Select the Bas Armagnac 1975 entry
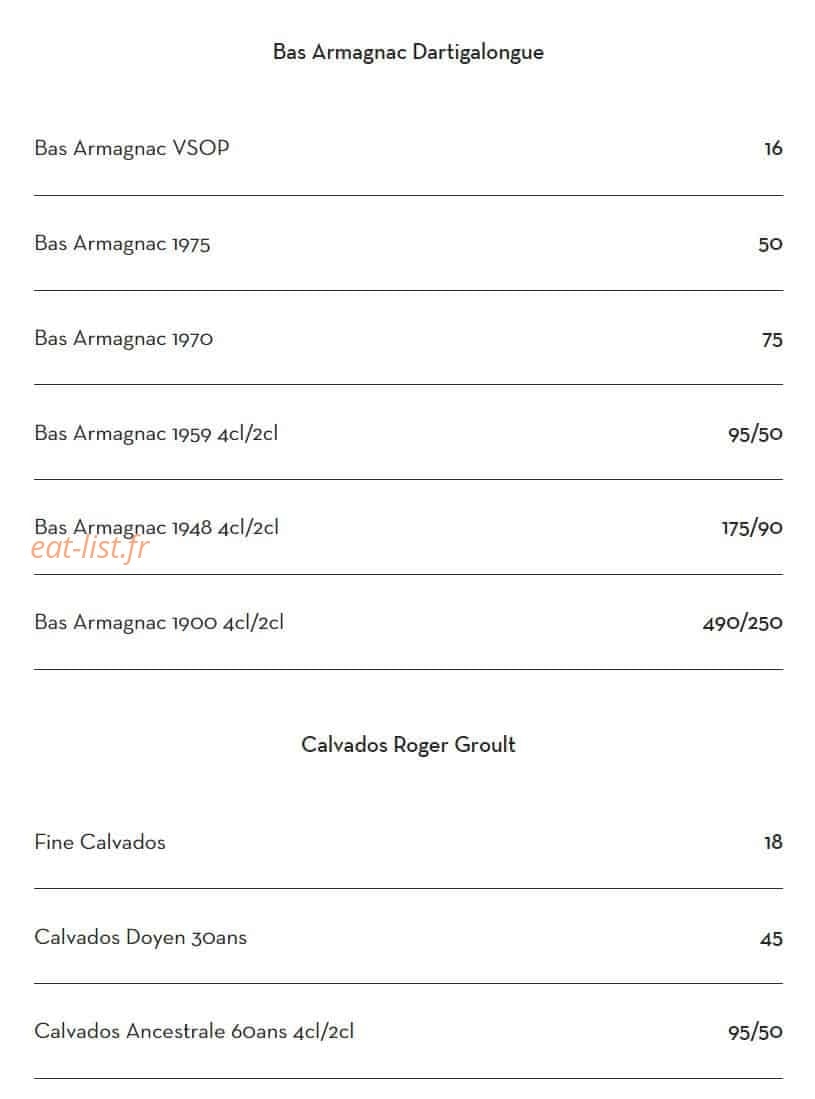This screenshot has height=1099, width=815. (x=122, y=244)
